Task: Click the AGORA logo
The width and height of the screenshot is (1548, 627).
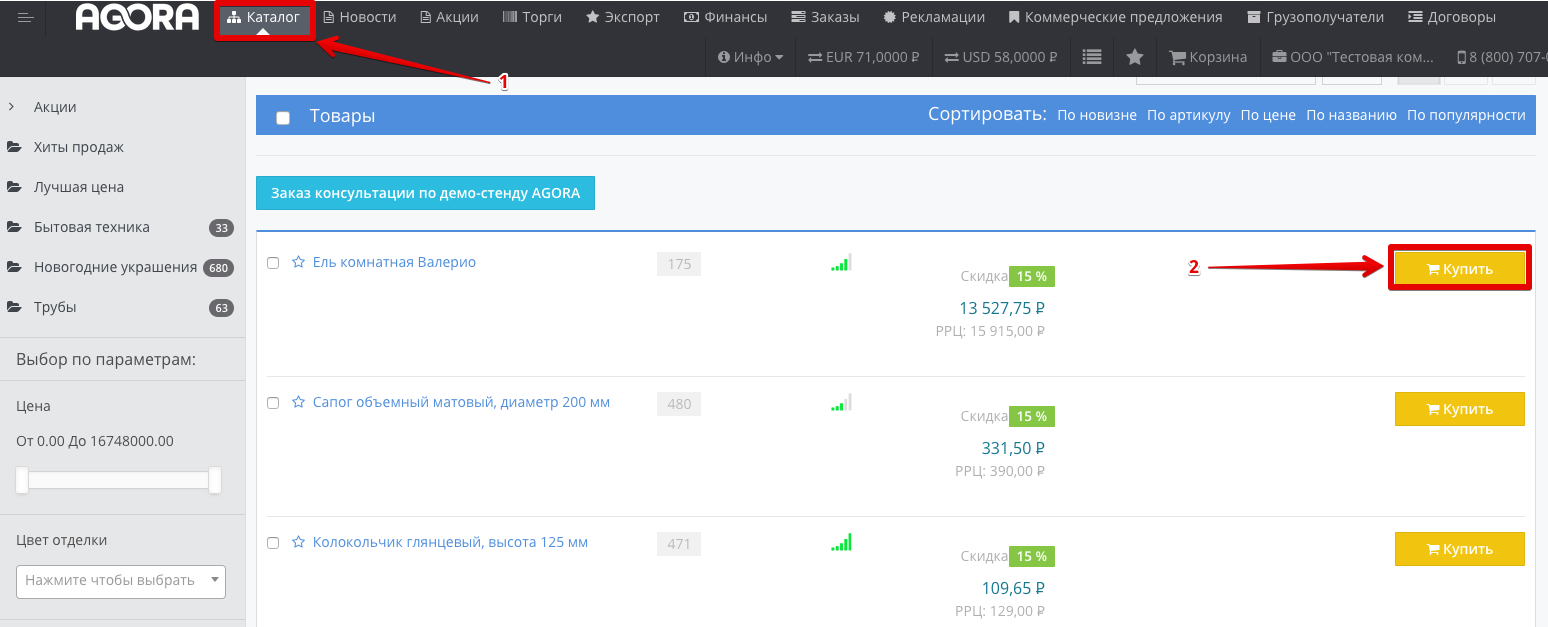Action: click(137, 18)
